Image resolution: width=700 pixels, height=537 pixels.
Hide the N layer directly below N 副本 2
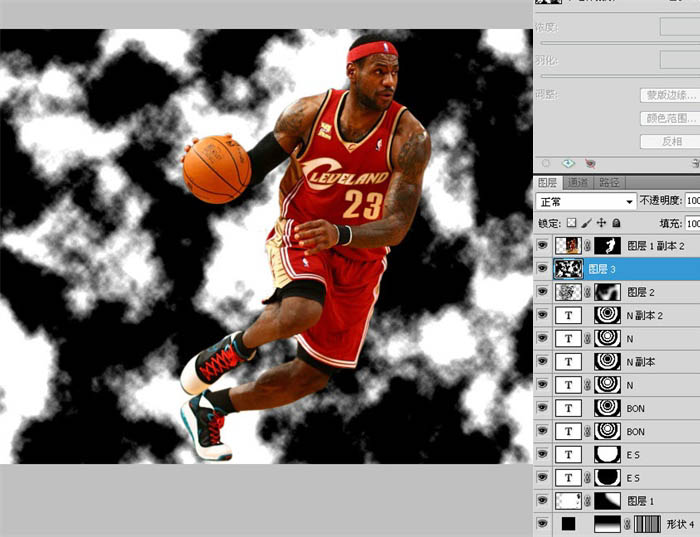pos(542,338)
